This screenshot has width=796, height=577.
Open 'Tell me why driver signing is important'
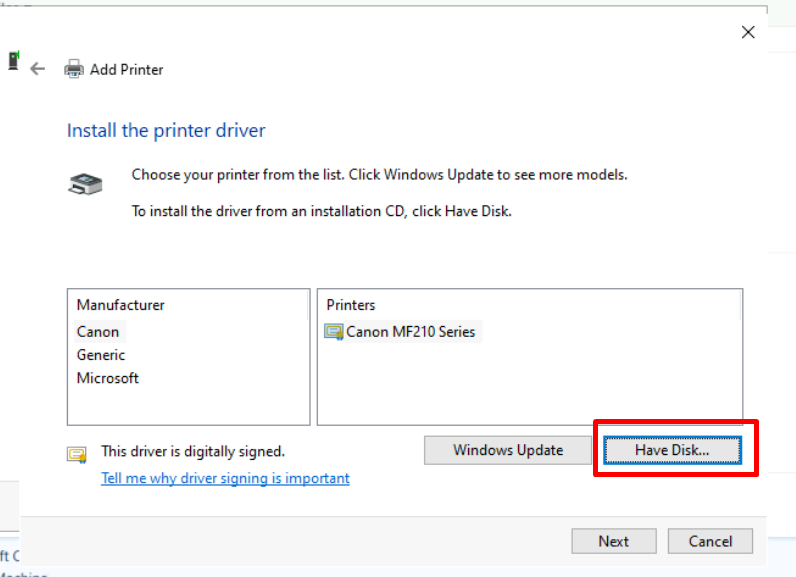(225, 478)
